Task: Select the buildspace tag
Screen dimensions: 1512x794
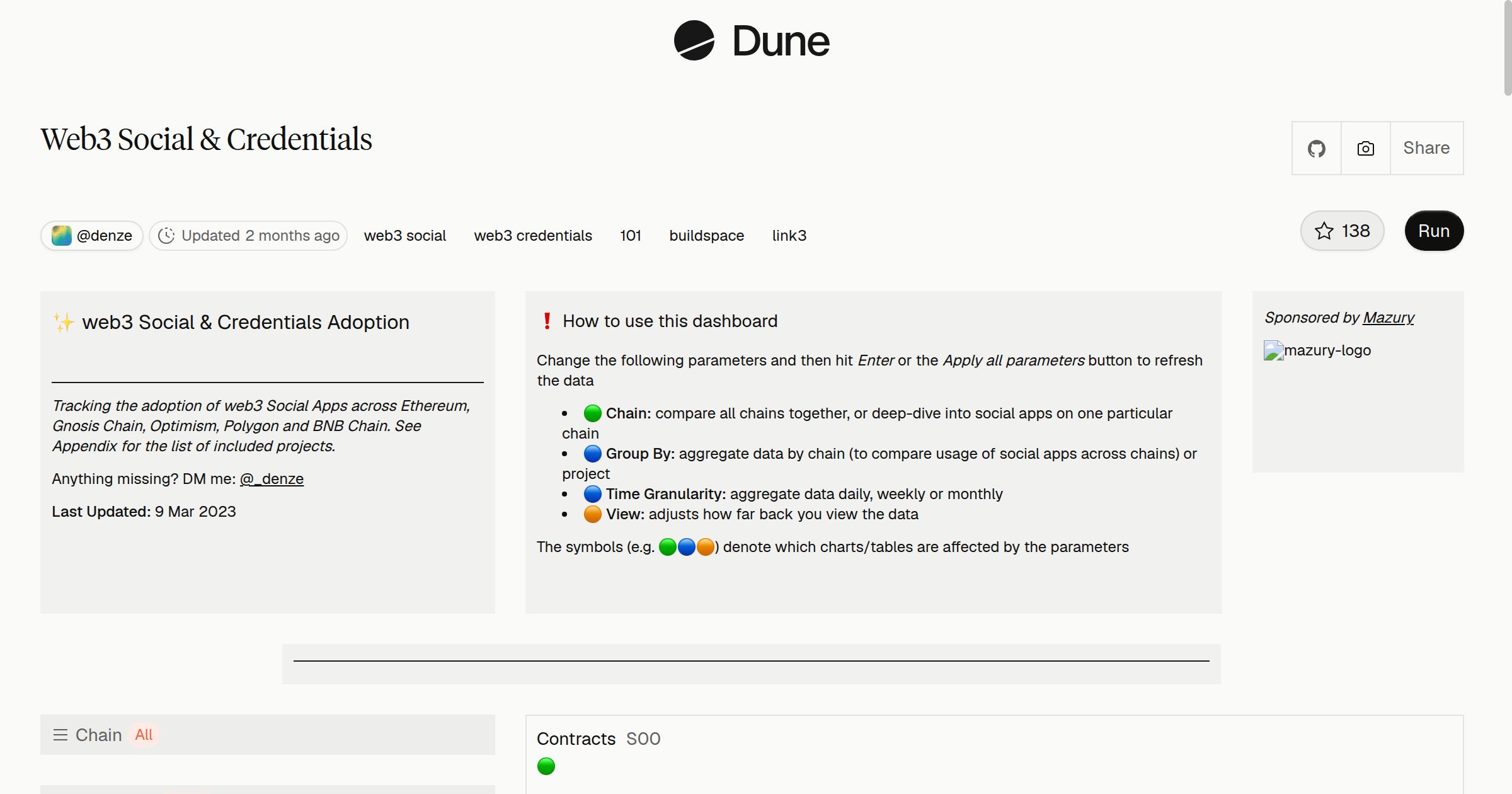Action: pyautogui.click(x=706, y=236)
